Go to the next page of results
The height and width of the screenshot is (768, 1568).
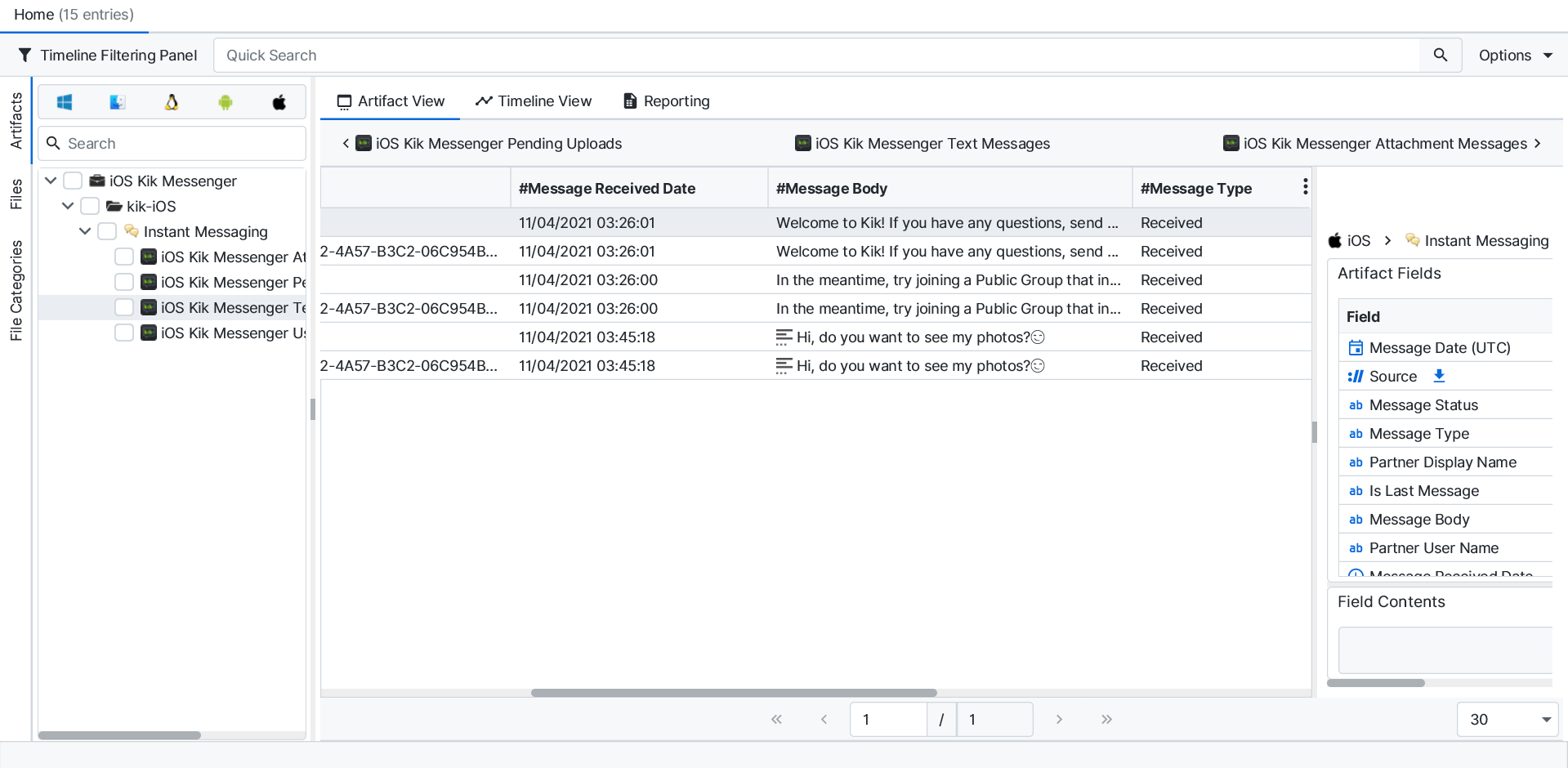click(1059, 719)
